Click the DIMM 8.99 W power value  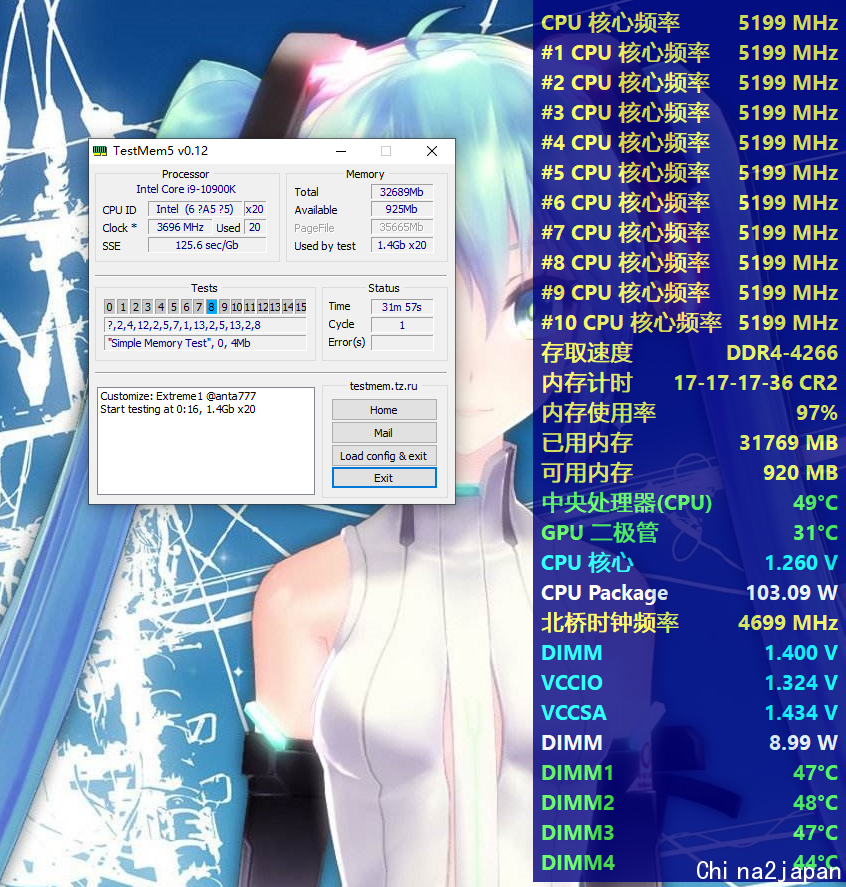click(803, 743)
